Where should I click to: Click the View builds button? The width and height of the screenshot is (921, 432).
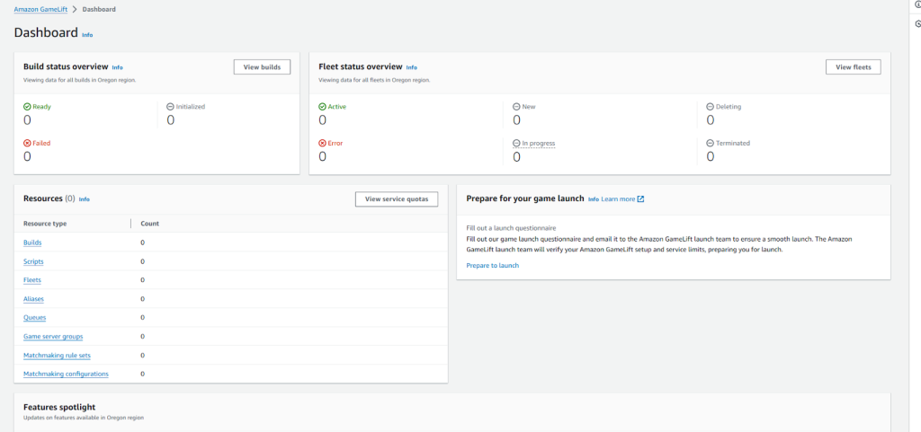coord(262,67)
